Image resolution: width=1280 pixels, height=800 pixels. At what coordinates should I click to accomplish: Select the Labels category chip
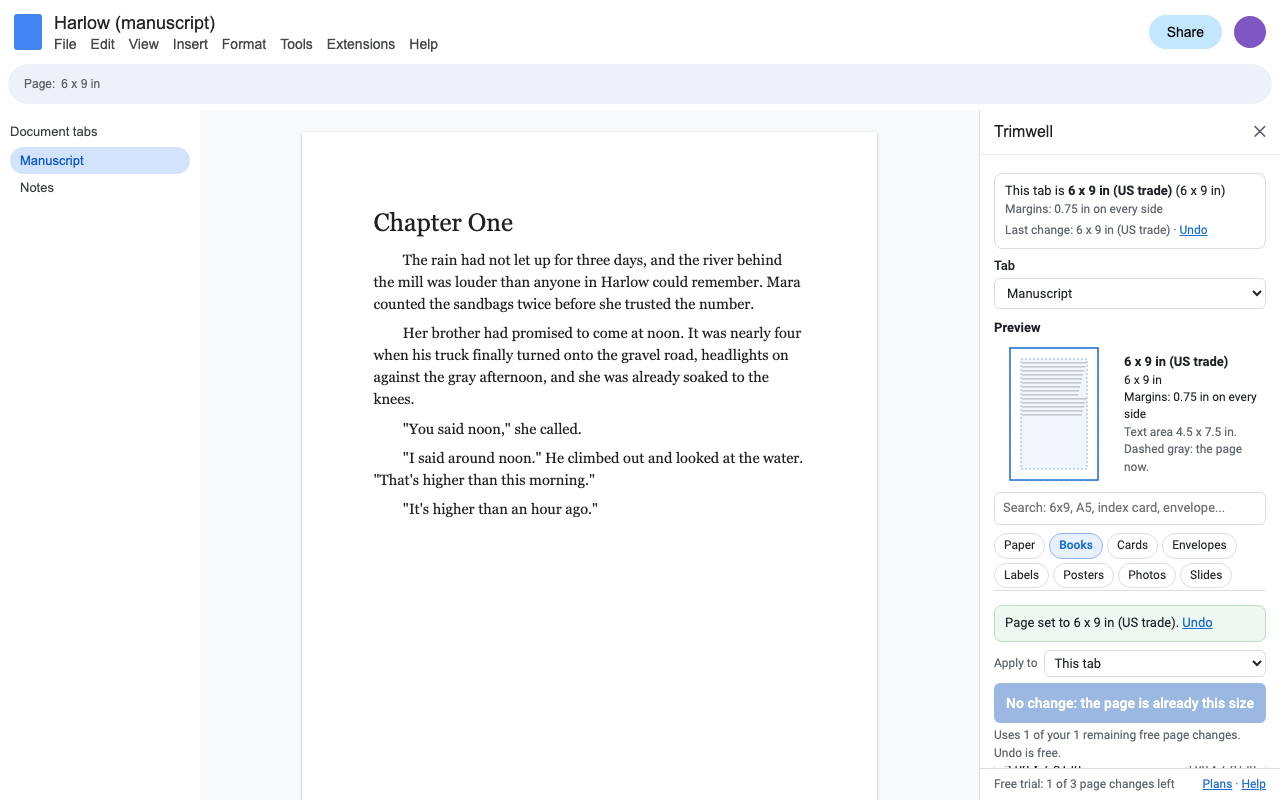coord(1021,575)
